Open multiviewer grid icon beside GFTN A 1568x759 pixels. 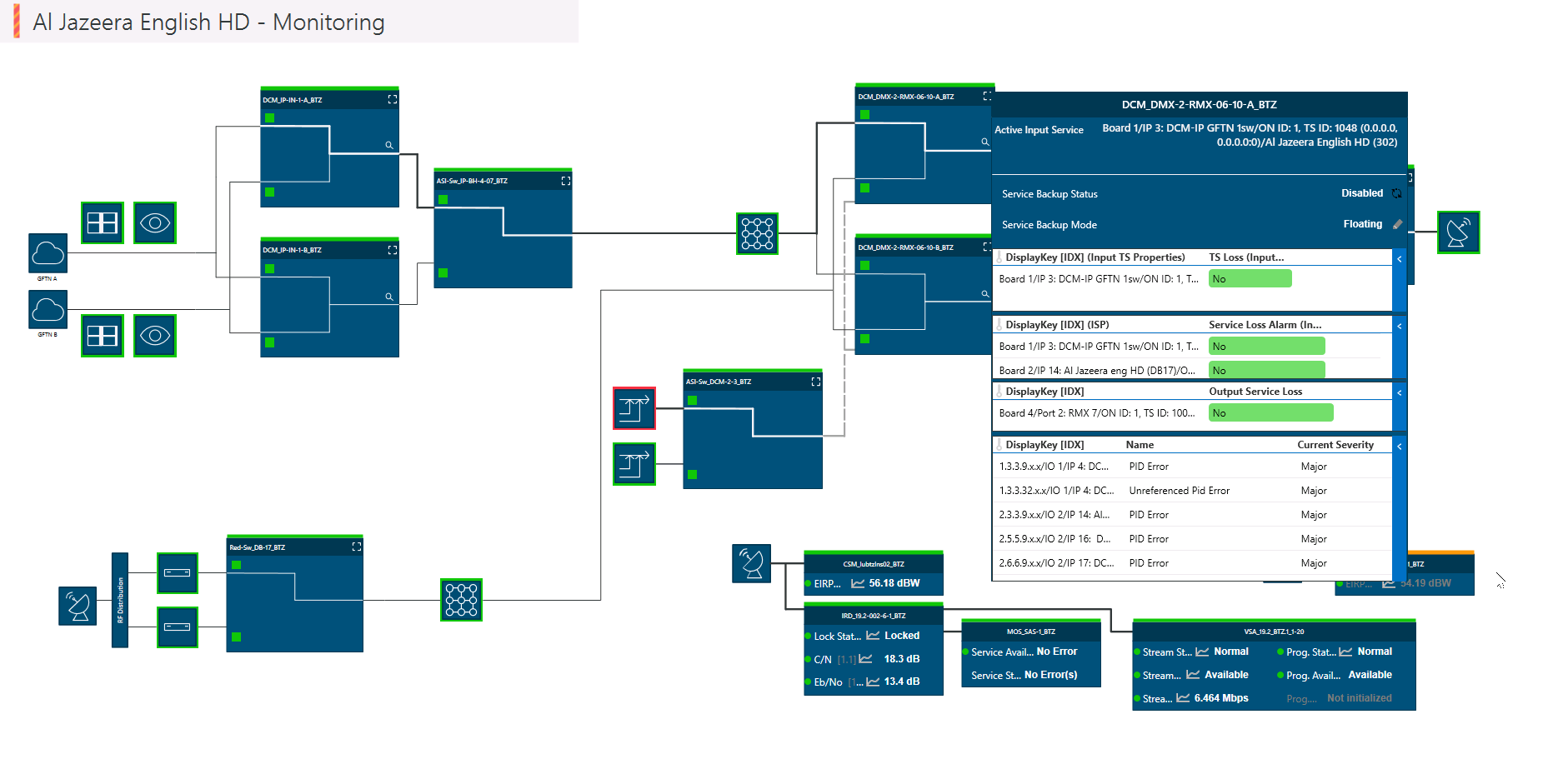tap(103, 222)
